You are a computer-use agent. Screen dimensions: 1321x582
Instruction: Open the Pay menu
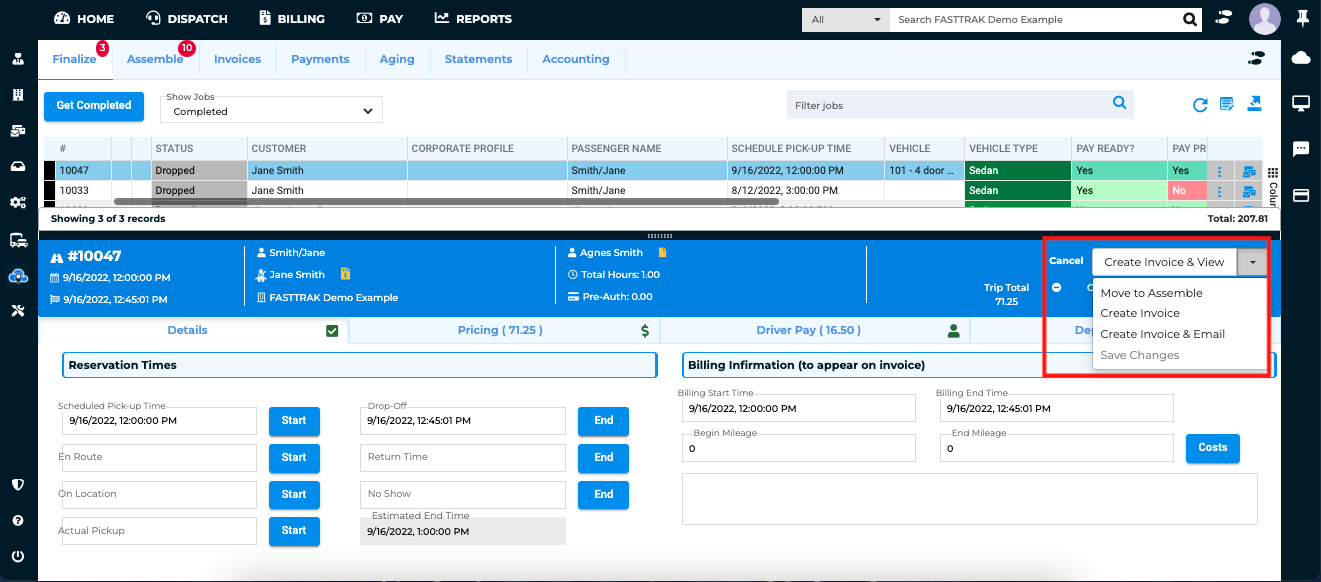pyautogui.click(x=379, y=19)
